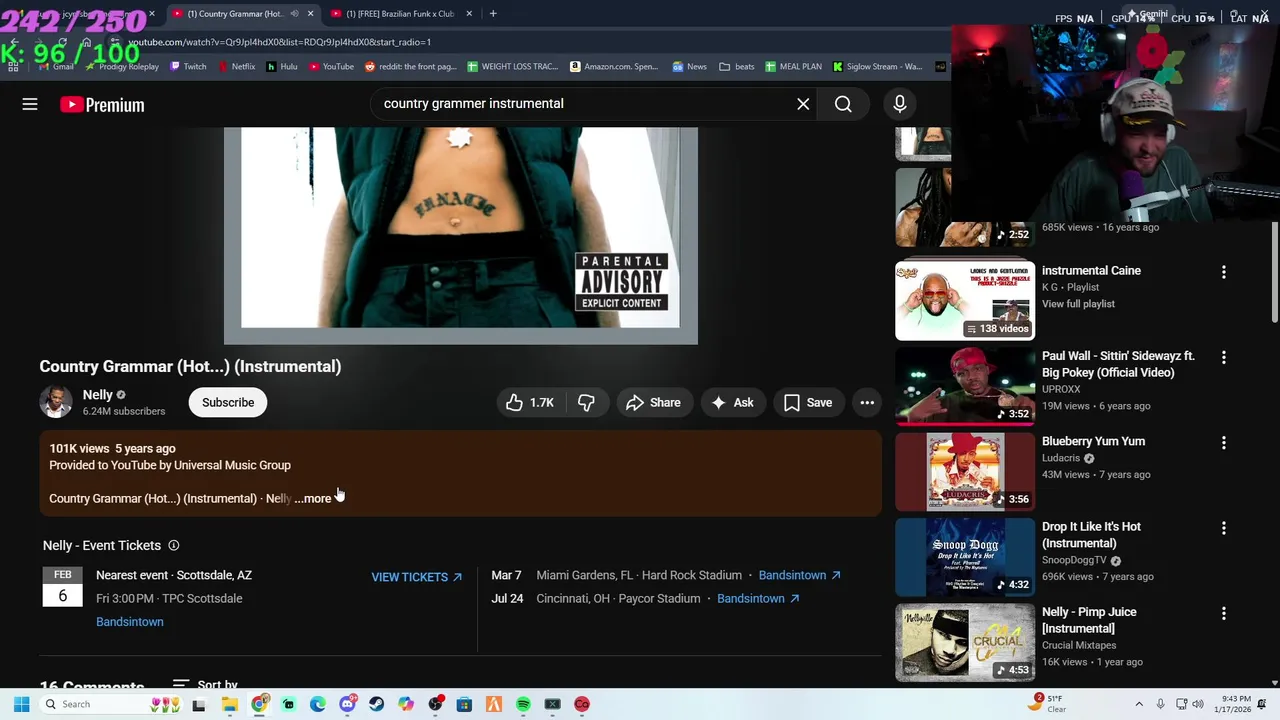Open the Windows Start menu
The height and width of the screenshot is (720, 1280).
click(x=21, y=704)
